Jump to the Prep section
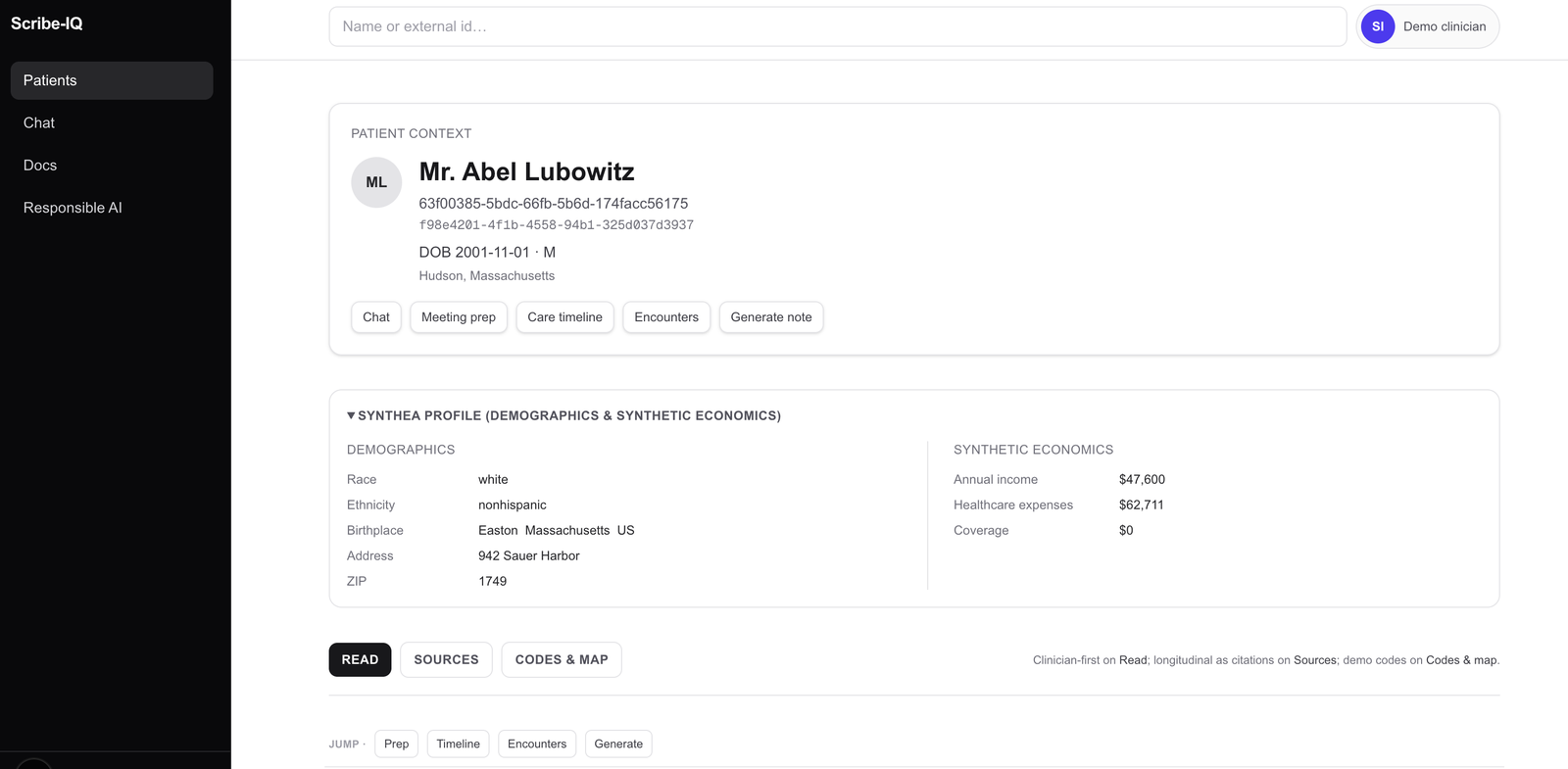Screen dimensions: 1568x769 pyautogui.click(x=397, y=744)
